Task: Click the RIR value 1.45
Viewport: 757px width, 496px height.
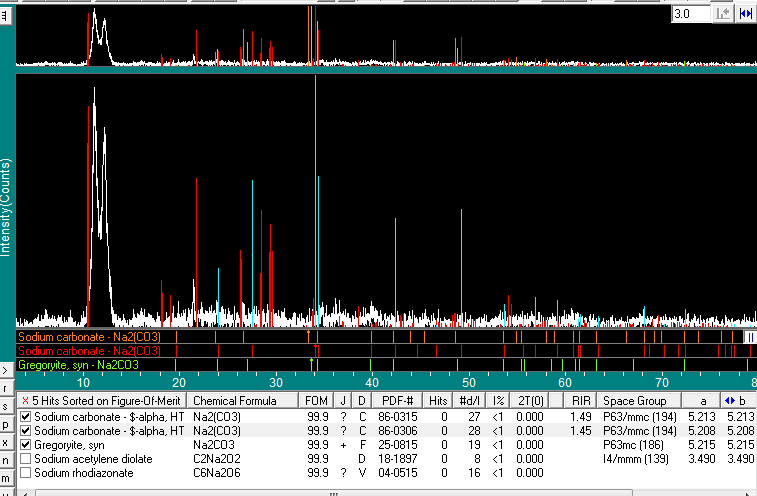Action: 581,431
